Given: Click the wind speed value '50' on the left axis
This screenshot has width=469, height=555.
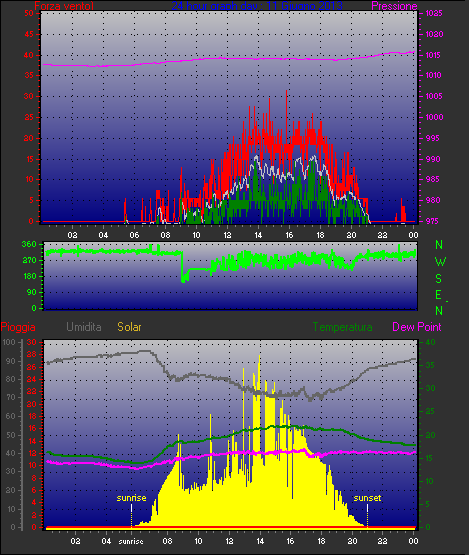Looking at the screenshot, I should (29, 13).
